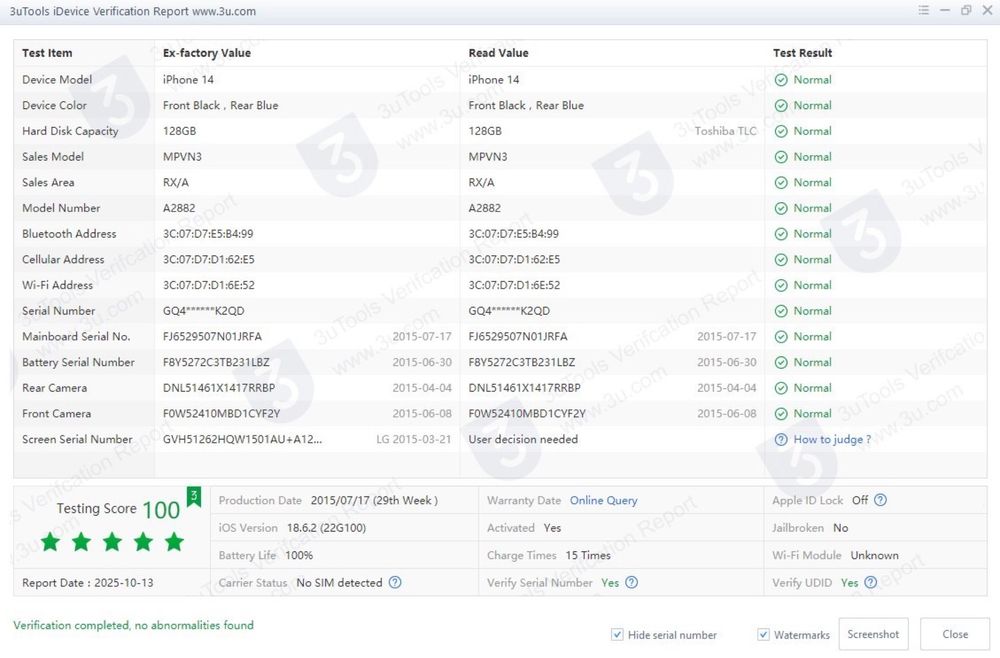Click User decision needed text
Viewport: 1000px width, 658px height.
[523, 439]
